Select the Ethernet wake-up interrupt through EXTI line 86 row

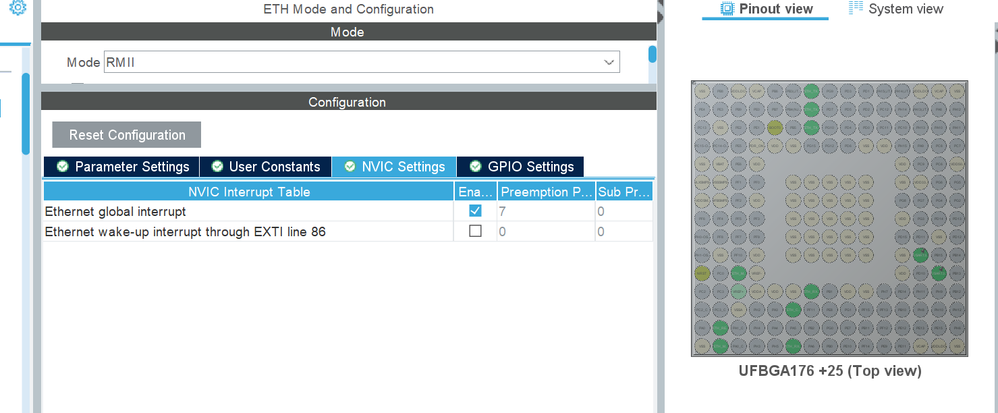[348, 232]
